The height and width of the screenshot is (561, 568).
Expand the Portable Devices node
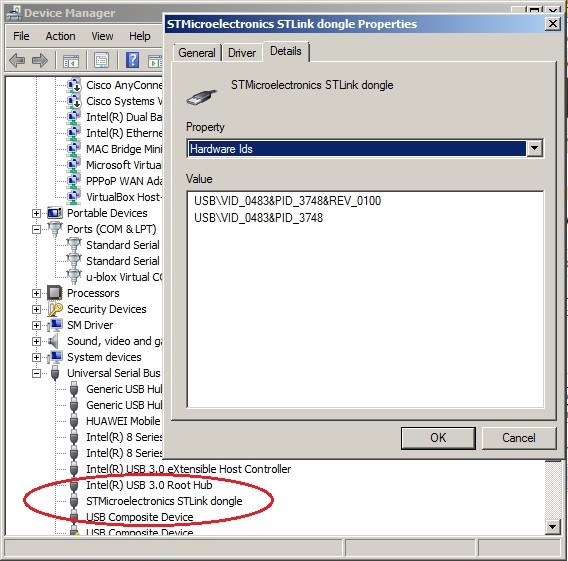[x=36, y=213]
